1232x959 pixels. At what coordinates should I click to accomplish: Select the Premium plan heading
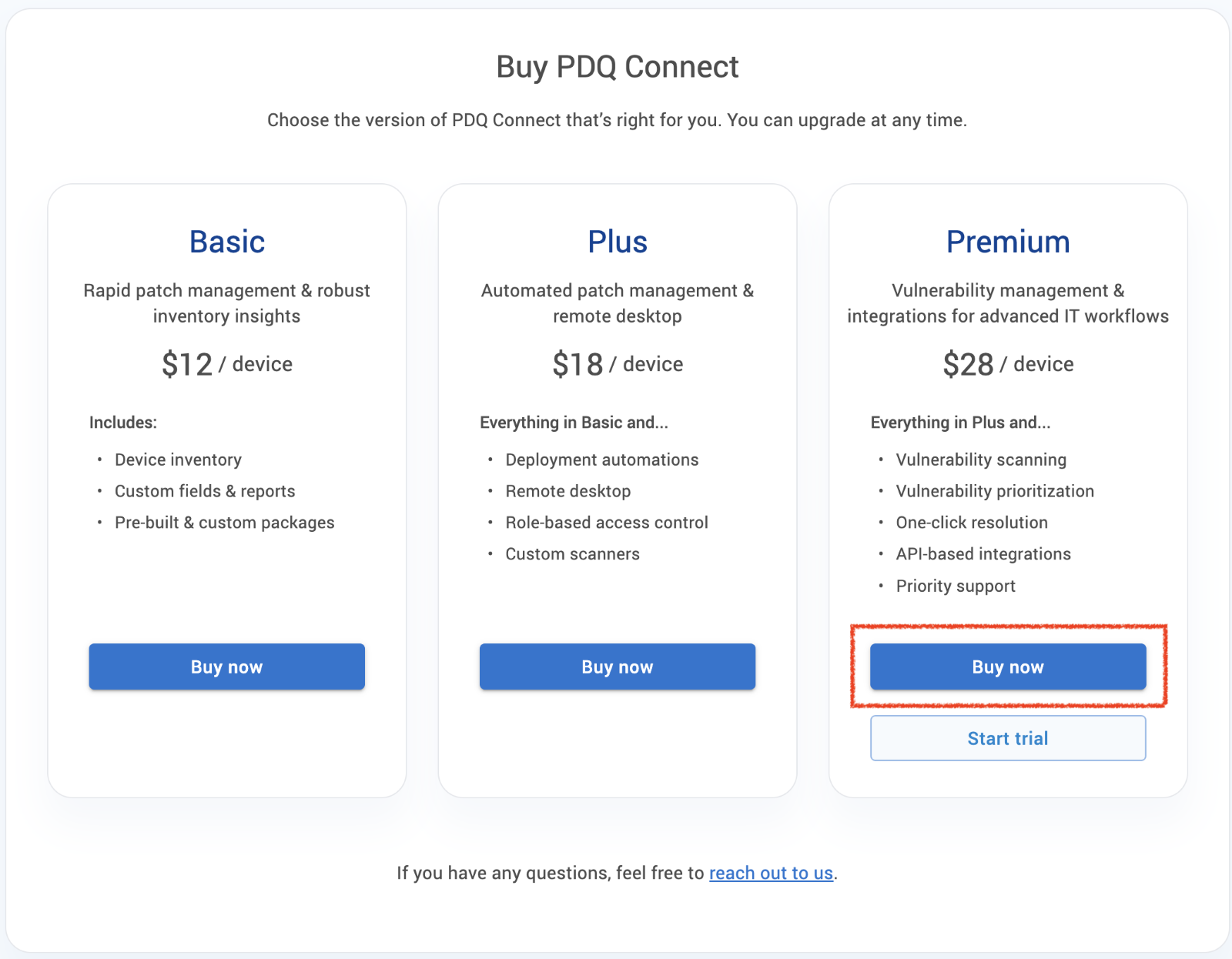[x=1008, y=242]
